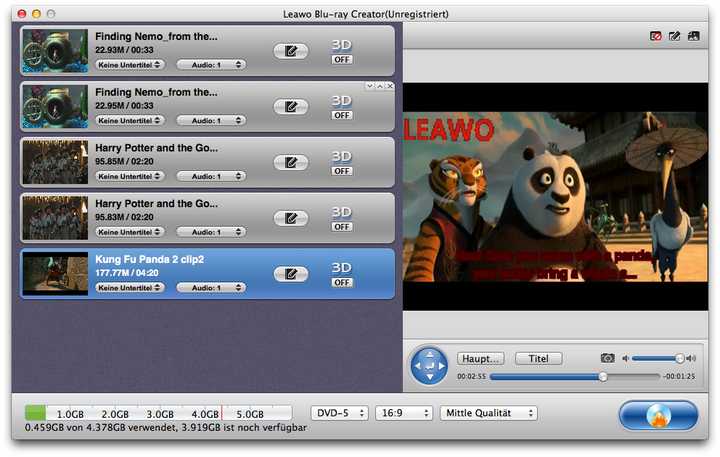Open subtitle dropdown of 22.95M Finding Nemo

pos(129,120)
